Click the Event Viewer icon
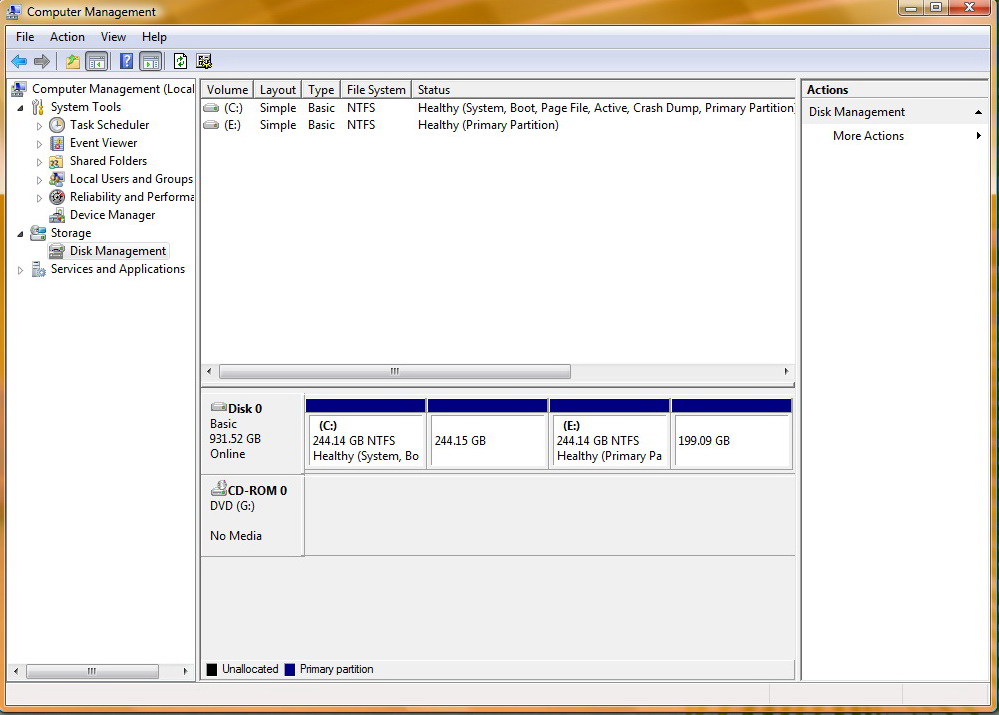 [57, 143]
